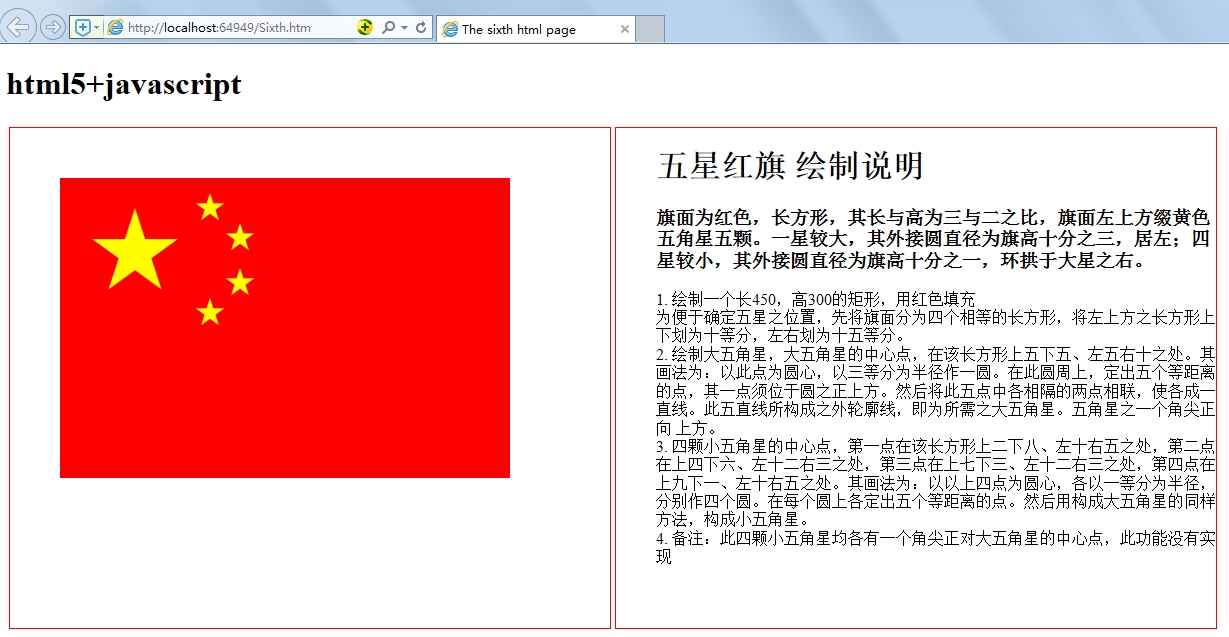Click the bottommost small yellow star
The image size is (1229, 637).
click(209, 312)
